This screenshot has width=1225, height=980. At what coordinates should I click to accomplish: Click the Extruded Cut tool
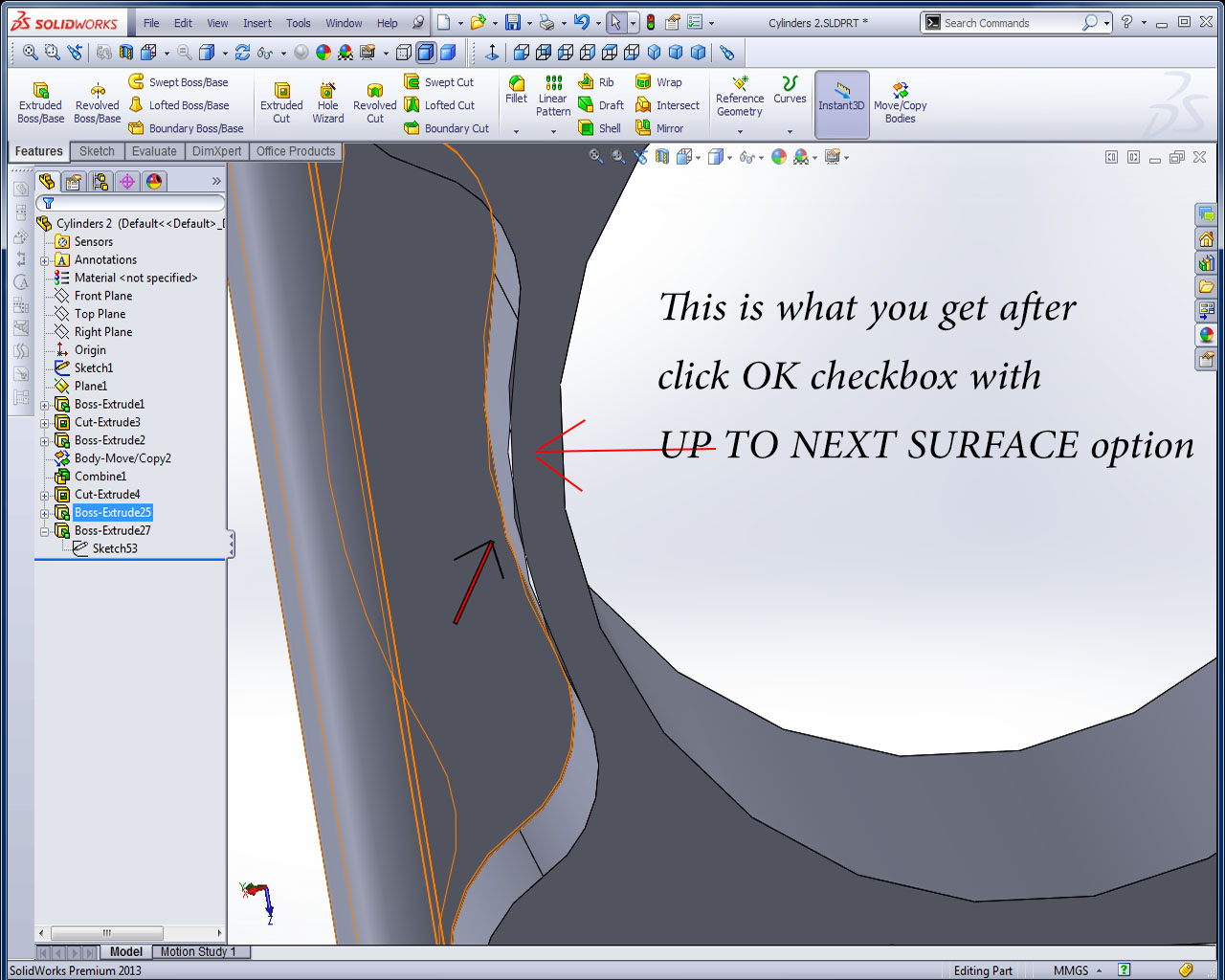coord(281,103)
